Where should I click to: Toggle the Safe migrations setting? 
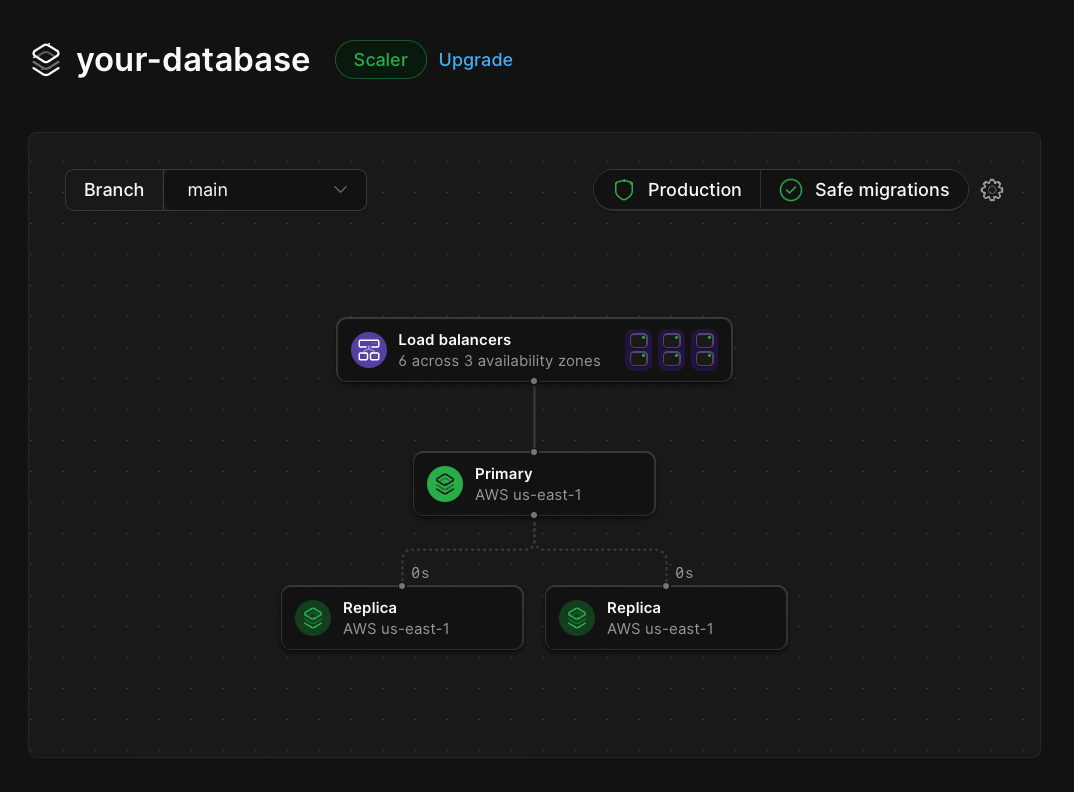click(x=863, y=189)
